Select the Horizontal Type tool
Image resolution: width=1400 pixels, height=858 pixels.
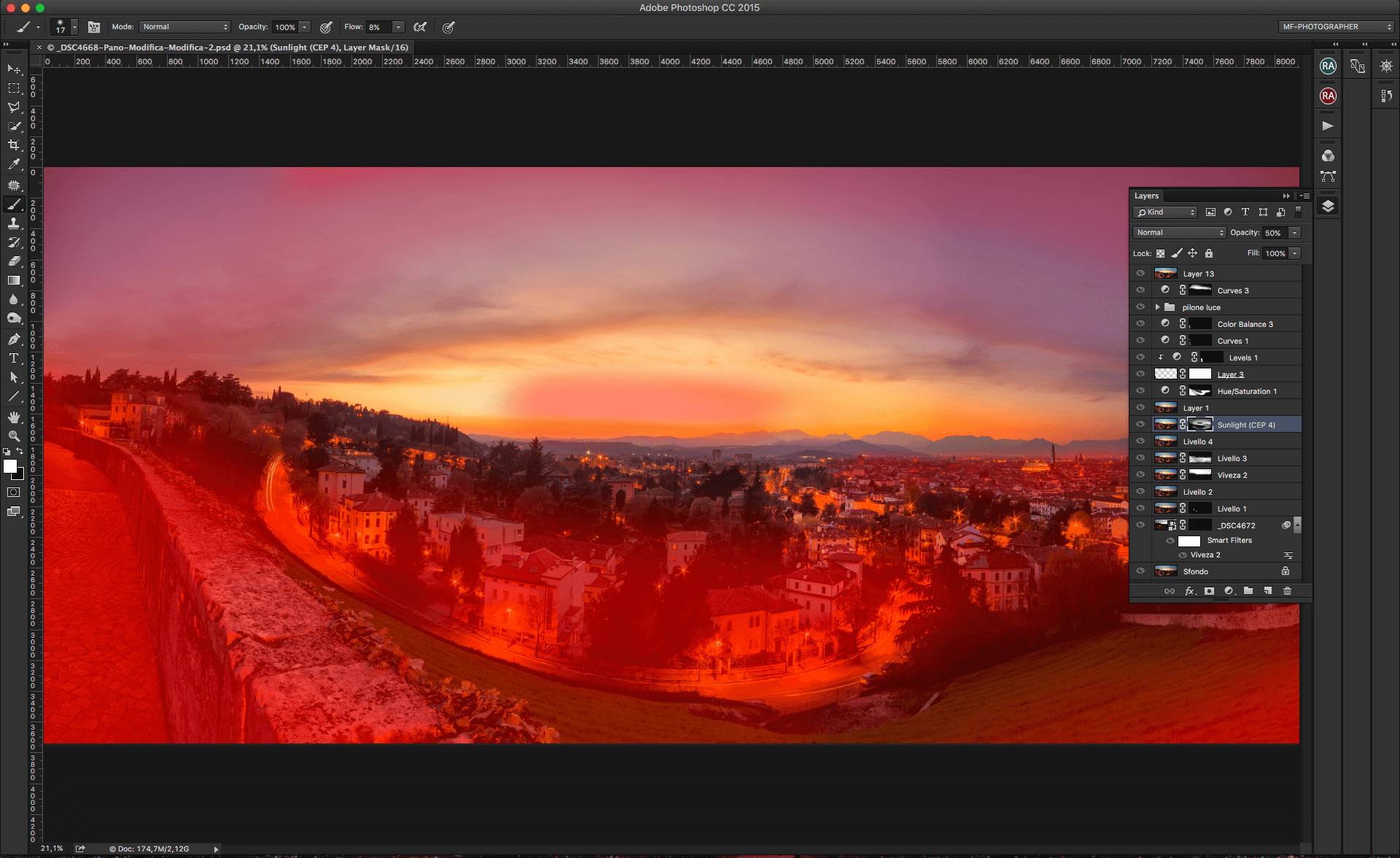point(14,358)
